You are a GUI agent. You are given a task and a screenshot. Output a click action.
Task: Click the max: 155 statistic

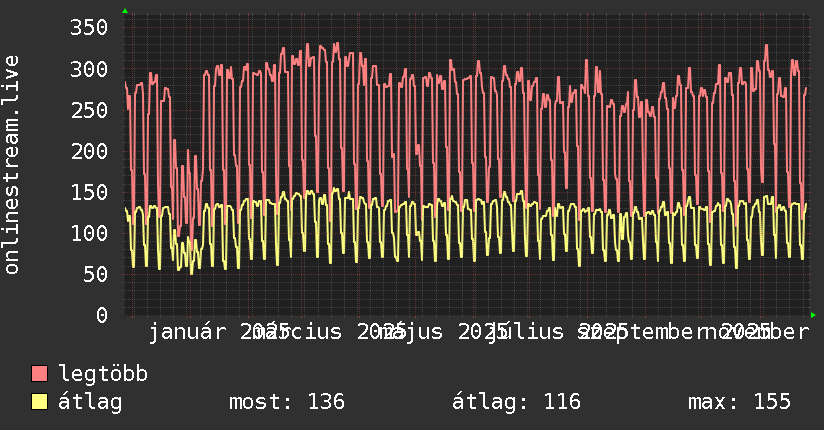(x=739, y=402)
